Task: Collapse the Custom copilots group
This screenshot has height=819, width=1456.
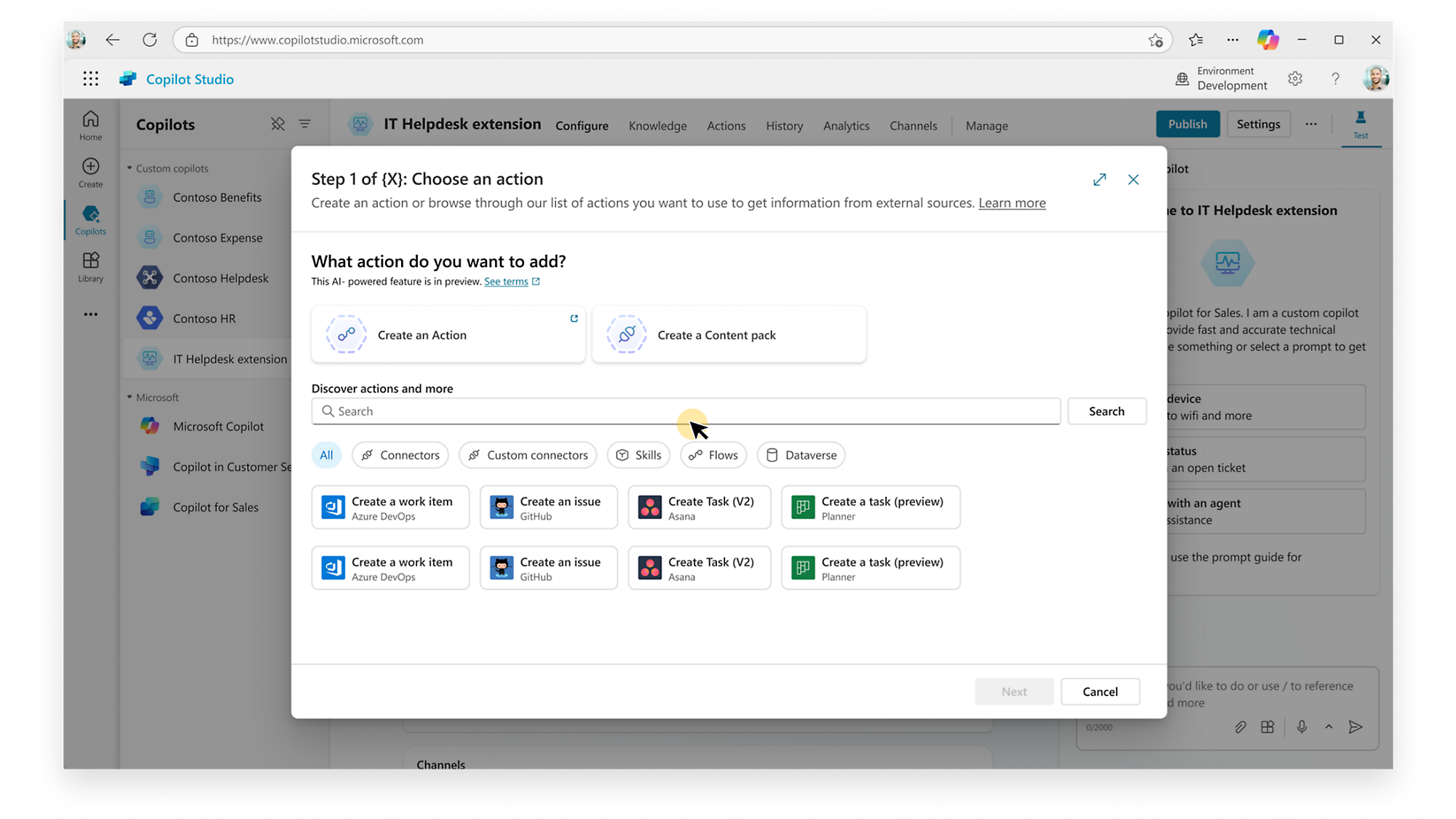Action: (x=130, y=168)
